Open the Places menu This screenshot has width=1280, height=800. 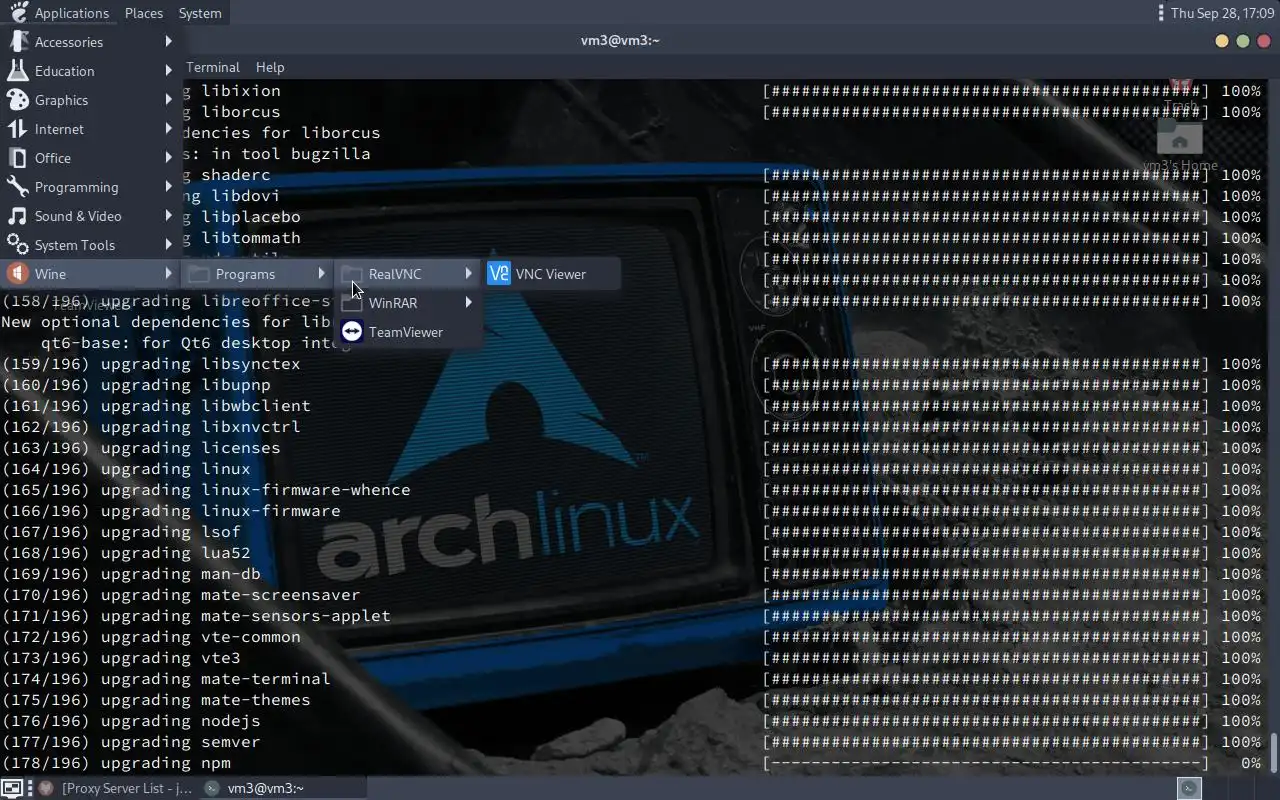pyautogui.click(x=144, y=13)
